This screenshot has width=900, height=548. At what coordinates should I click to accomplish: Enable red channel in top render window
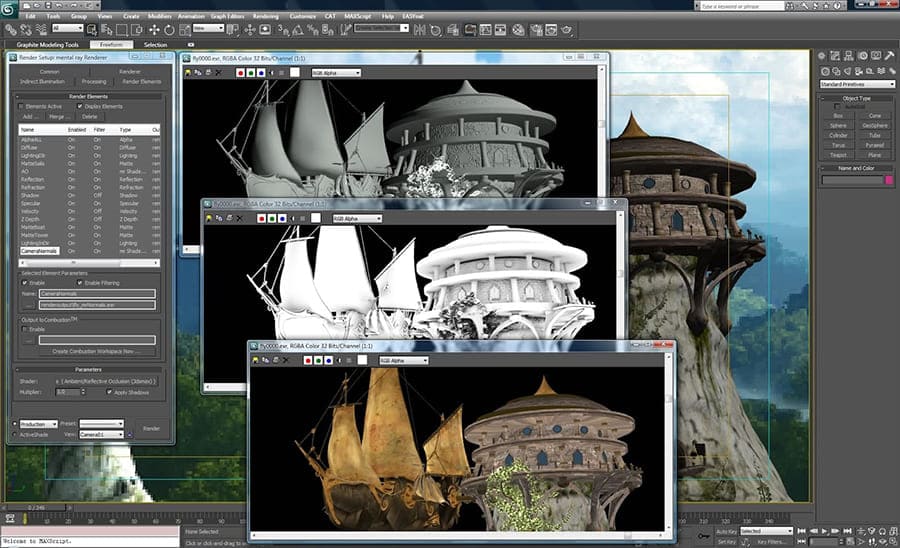click(240, 73)
